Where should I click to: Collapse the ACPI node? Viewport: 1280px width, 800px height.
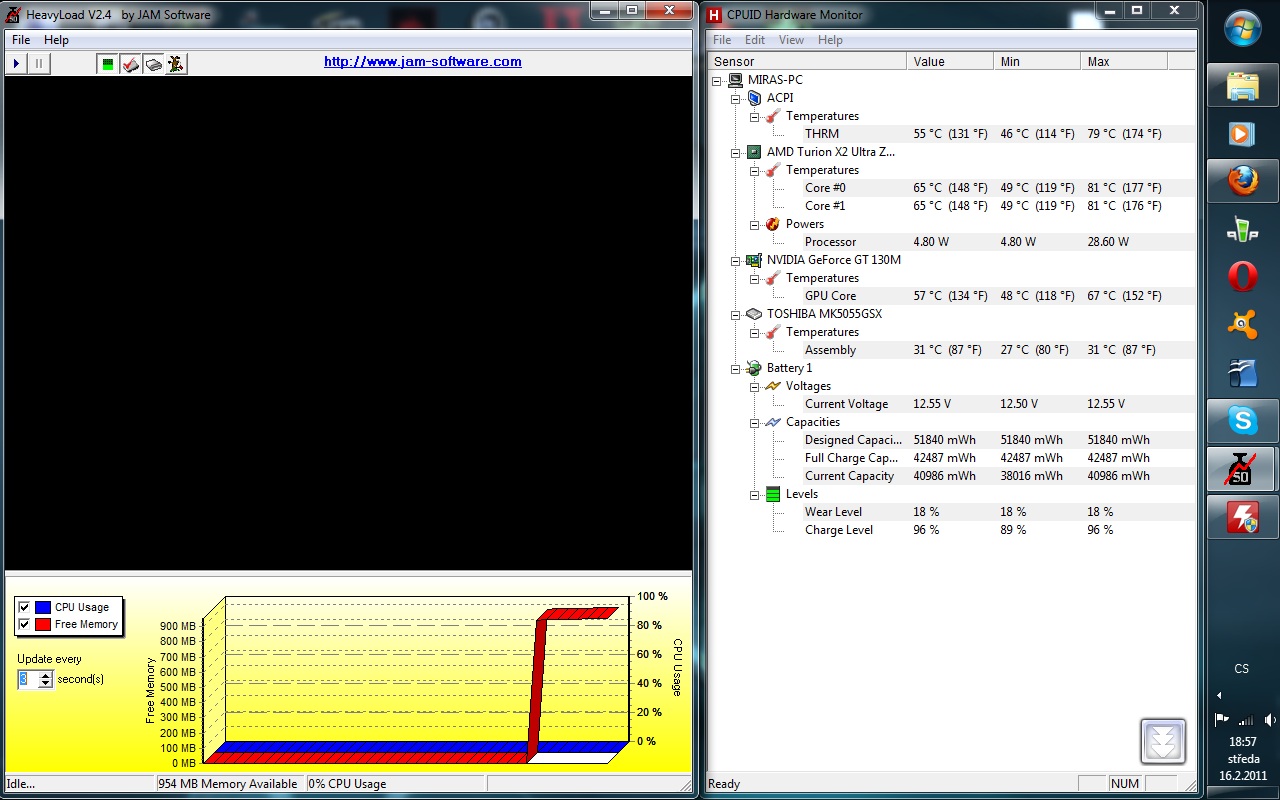[736, 98]
